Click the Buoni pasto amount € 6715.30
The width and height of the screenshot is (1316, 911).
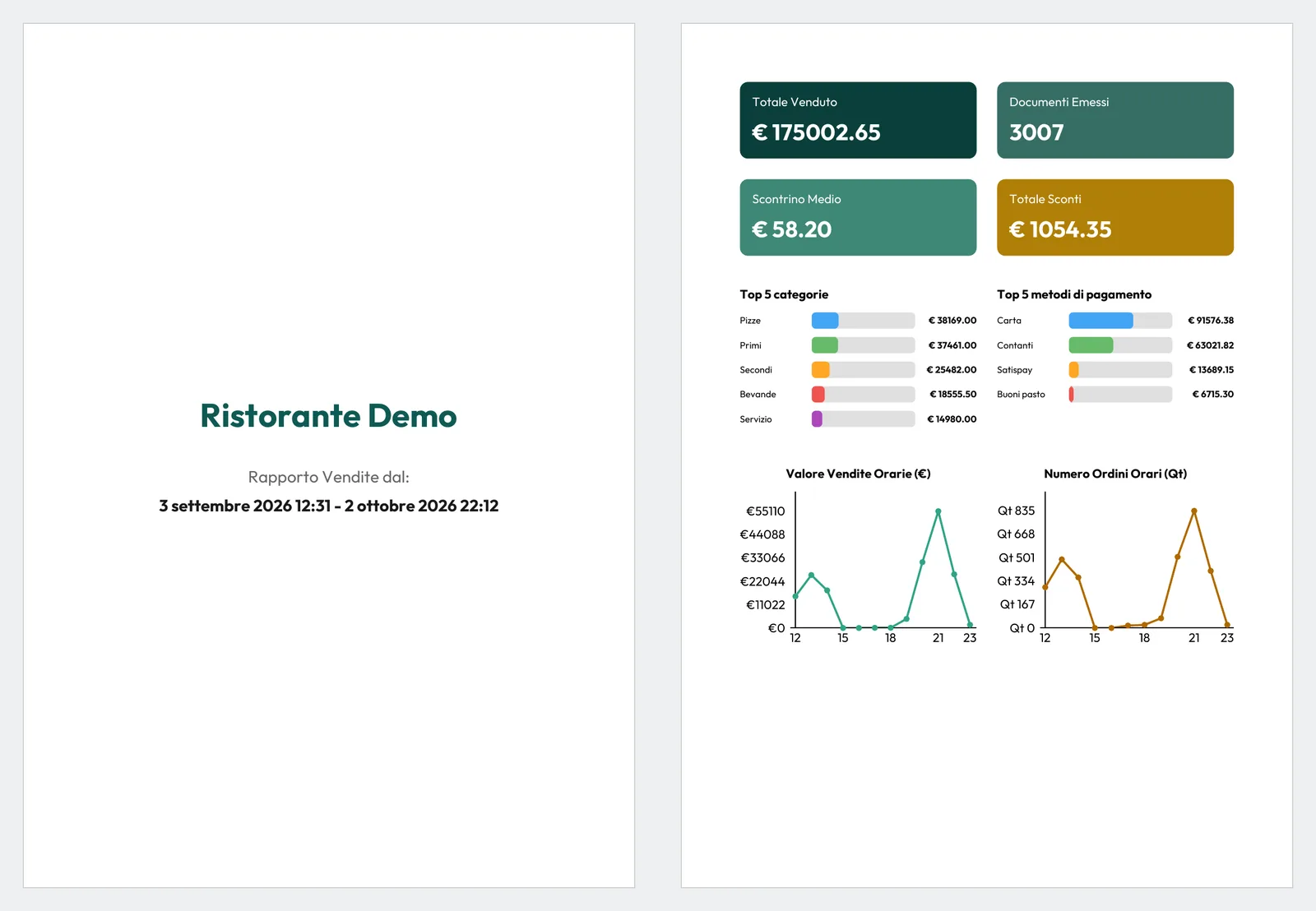(x=1213, y=395)
